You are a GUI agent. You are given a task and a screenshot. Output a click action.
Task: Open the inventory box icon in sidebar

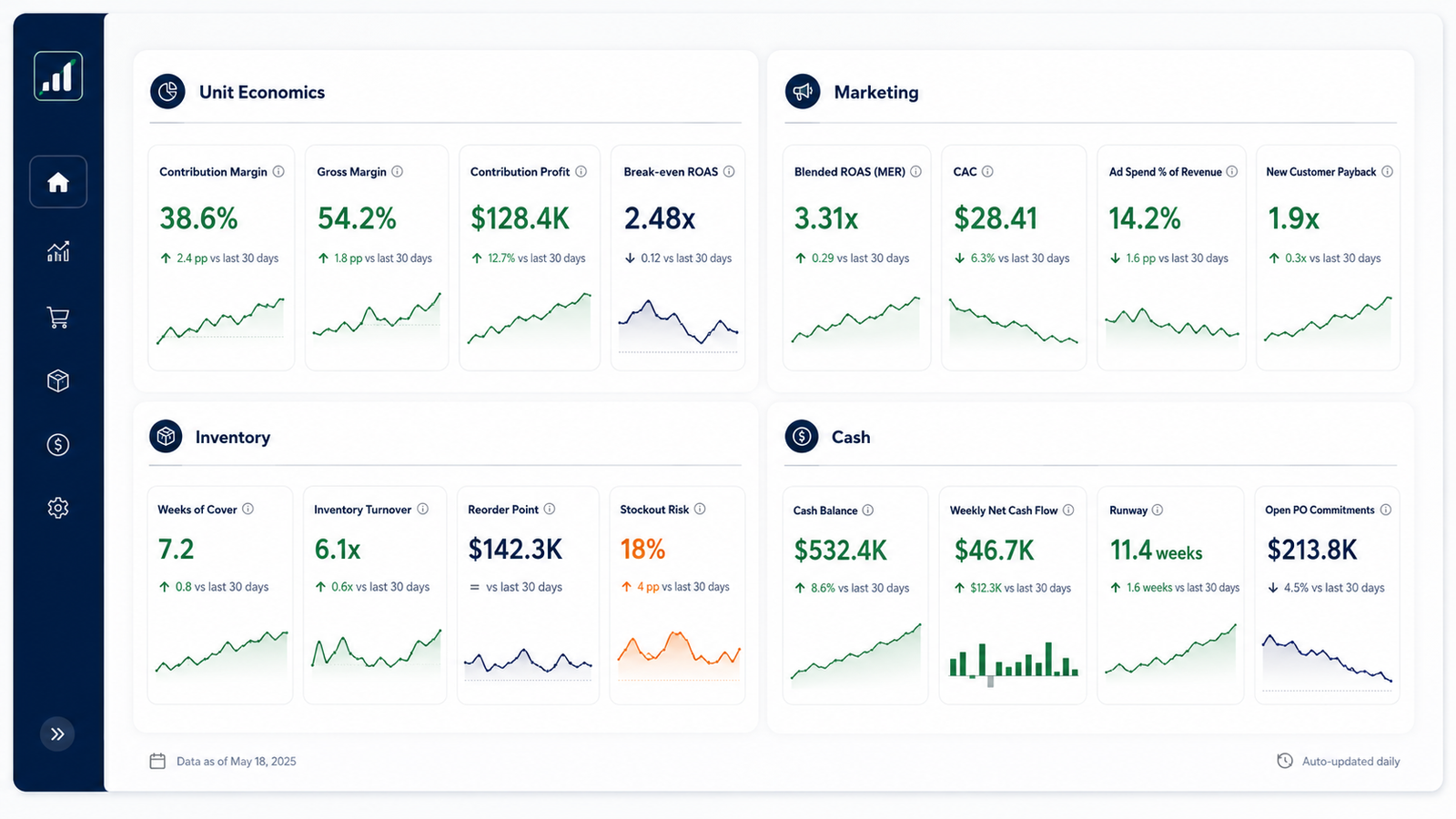tap(58, 380)
